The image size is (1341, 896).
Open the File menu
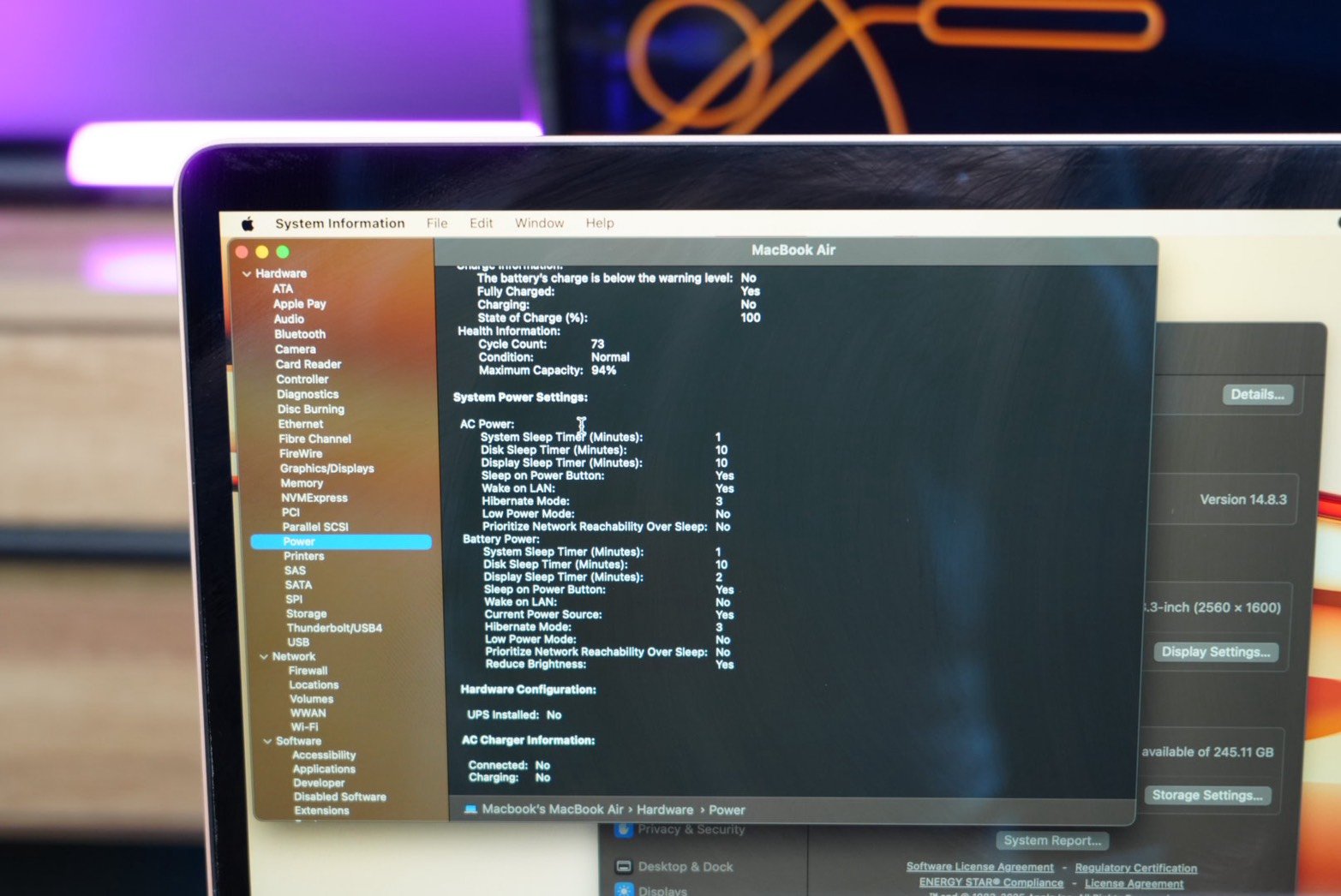pyautogui.click(x=437, y=224)
